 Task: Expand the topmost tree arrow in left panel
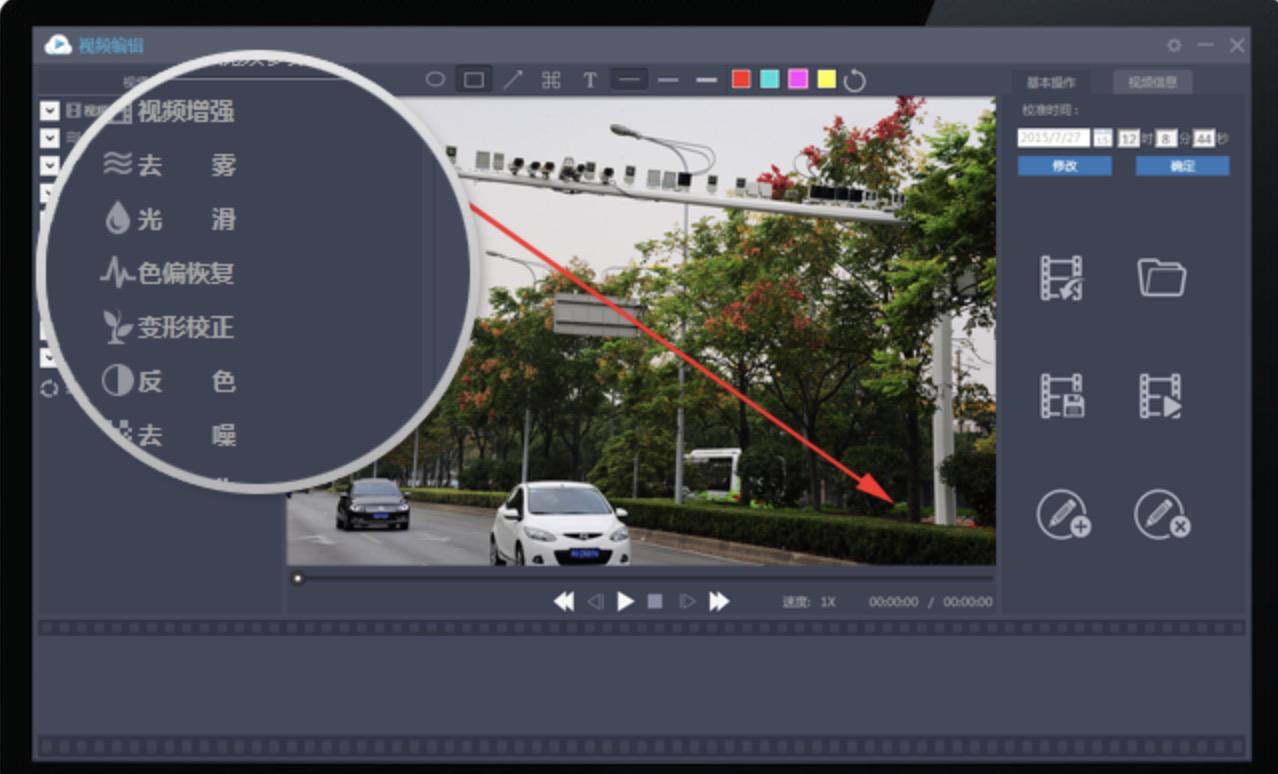point(49,110)
